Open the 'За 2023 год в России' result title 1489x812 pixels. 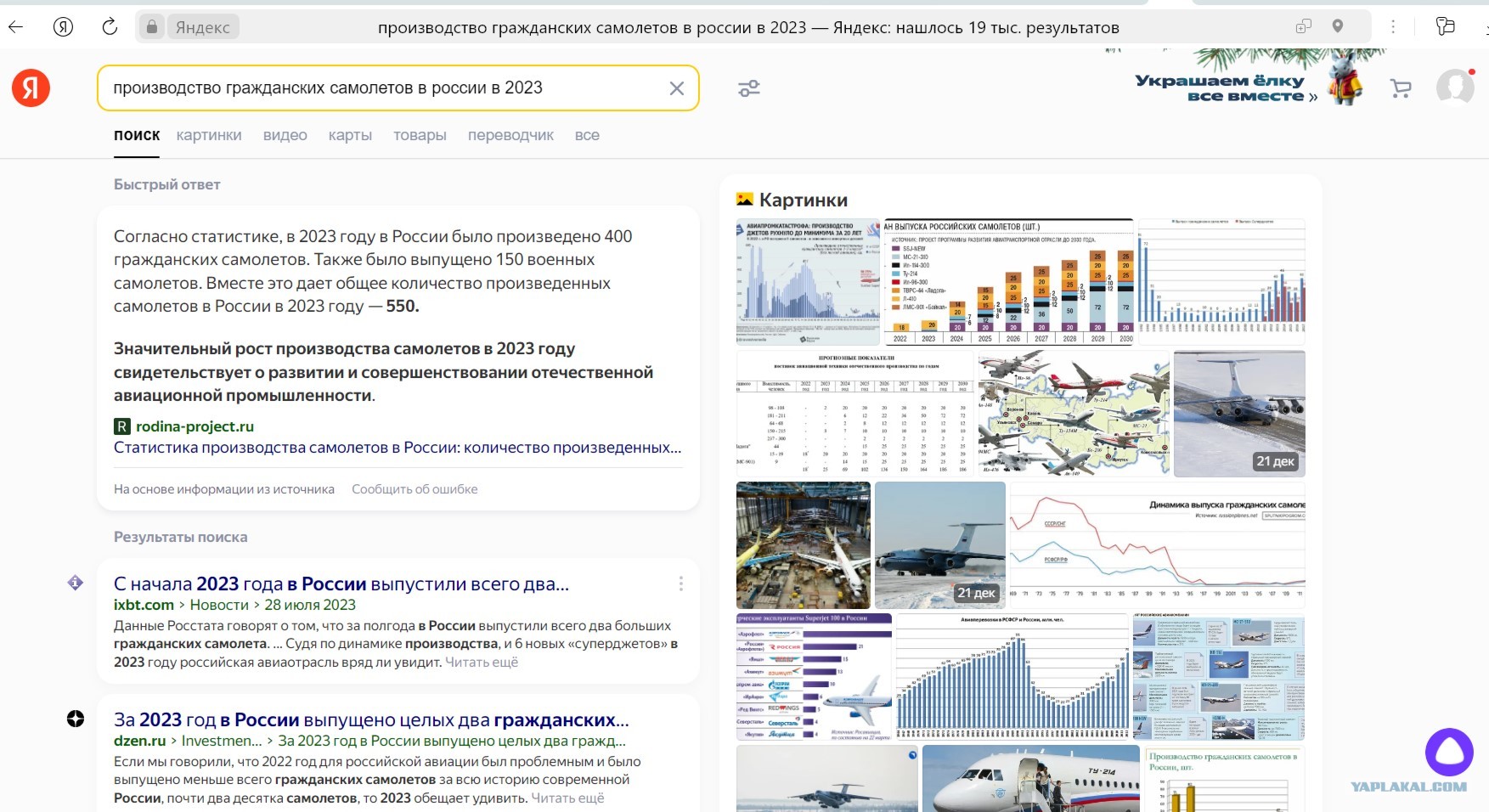pyautogui.click(x=371, y=719)
